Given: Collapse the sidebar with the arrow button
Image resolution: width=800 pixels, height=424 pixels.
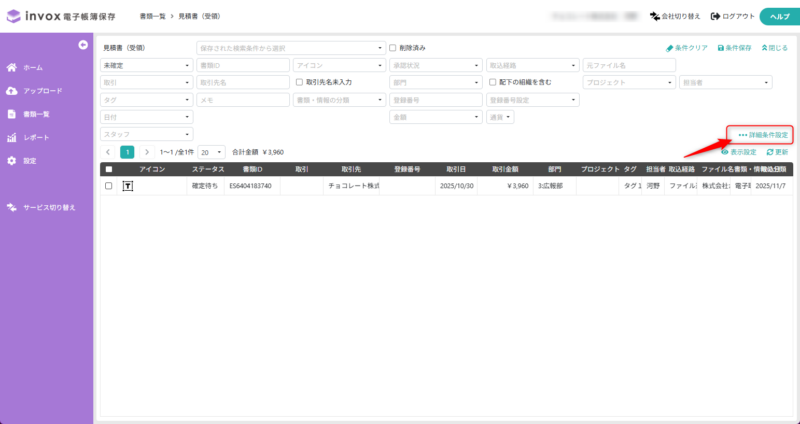Looking at the screenshot, I should (83, 45).
